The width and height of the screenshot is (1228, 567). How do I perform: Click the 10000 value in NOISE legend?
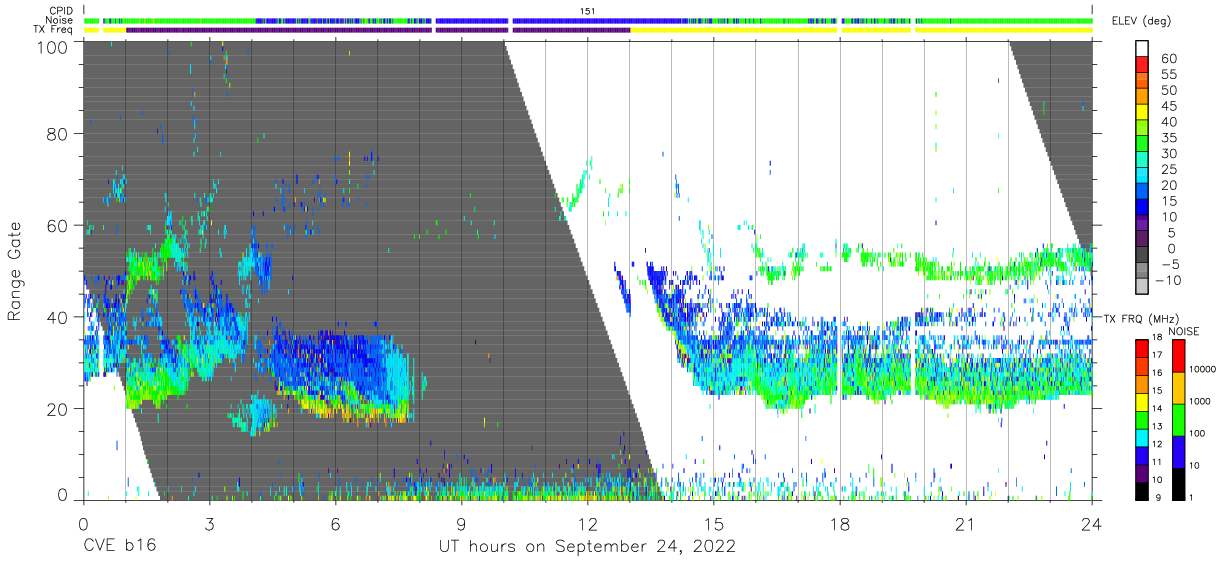[1205, 369]
